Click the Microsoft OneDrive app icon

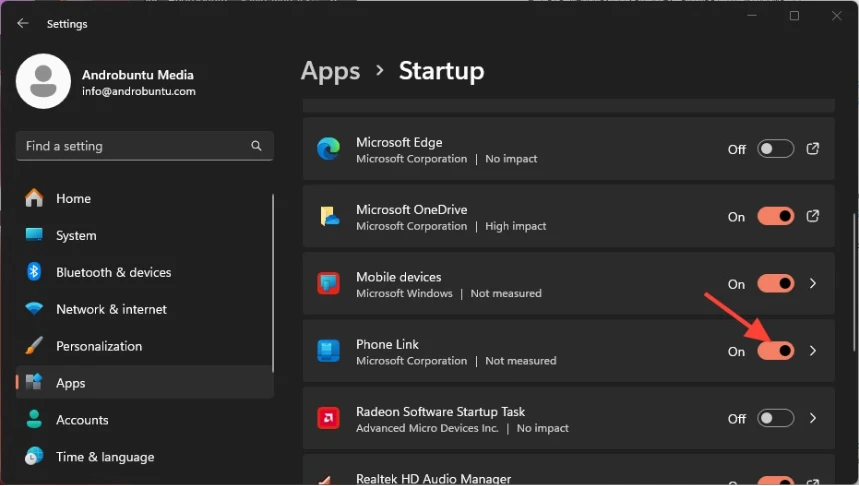coord(329,216)
